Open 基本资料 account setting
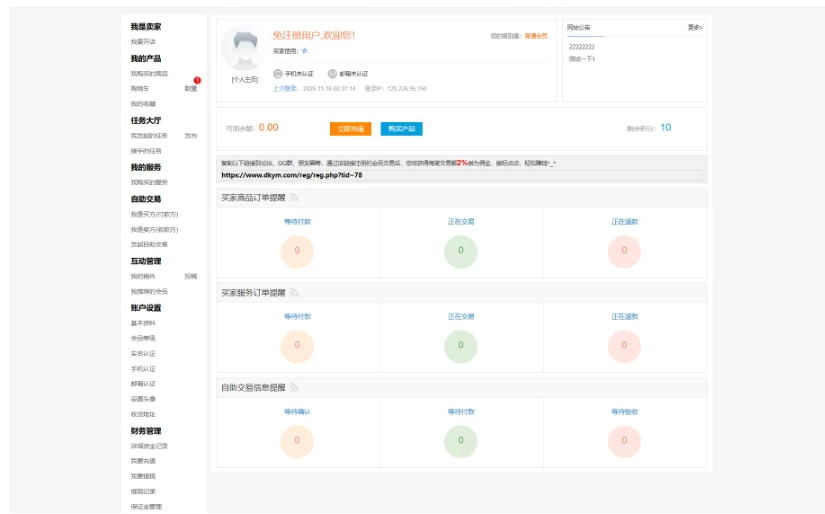825x514 pixels. point(143,324)
